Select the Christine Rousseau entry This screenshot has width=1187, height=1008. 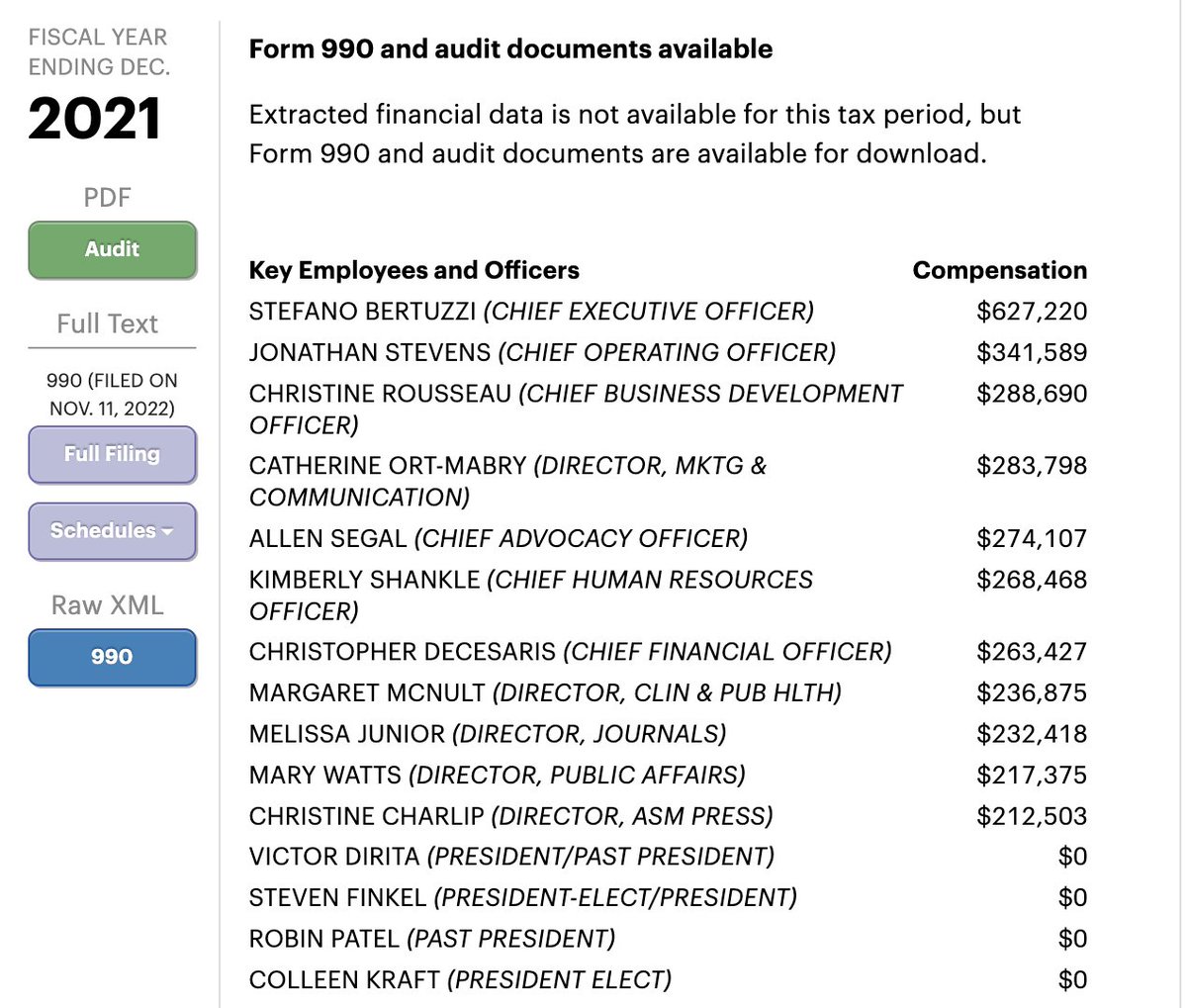[668, 409]
